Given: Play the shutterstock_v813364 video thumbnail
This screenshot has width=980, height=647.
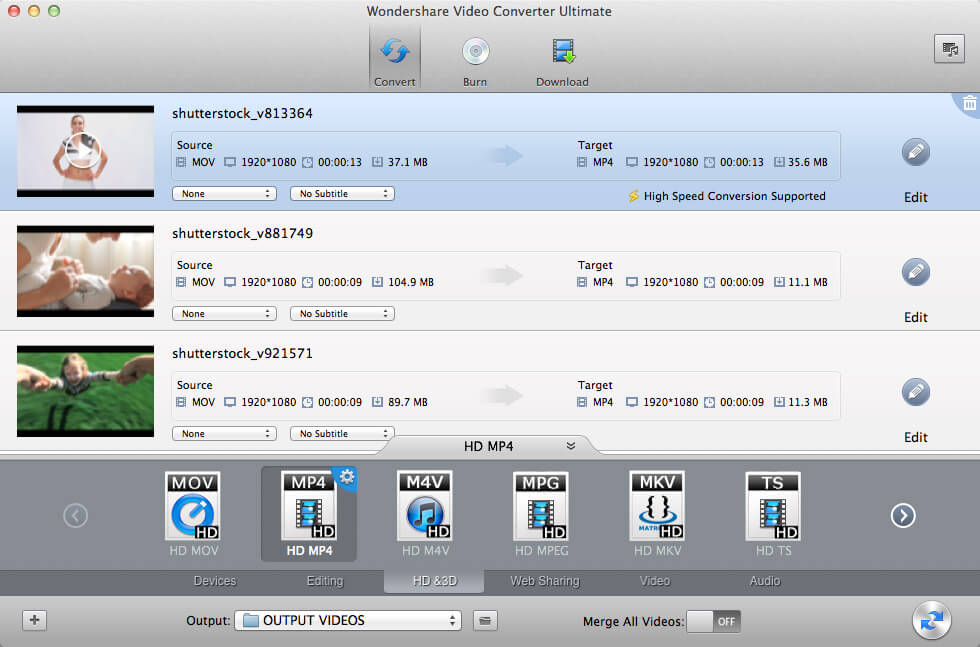Looking at the screenshot, I should pyautogui.click(x=85, y=150).
